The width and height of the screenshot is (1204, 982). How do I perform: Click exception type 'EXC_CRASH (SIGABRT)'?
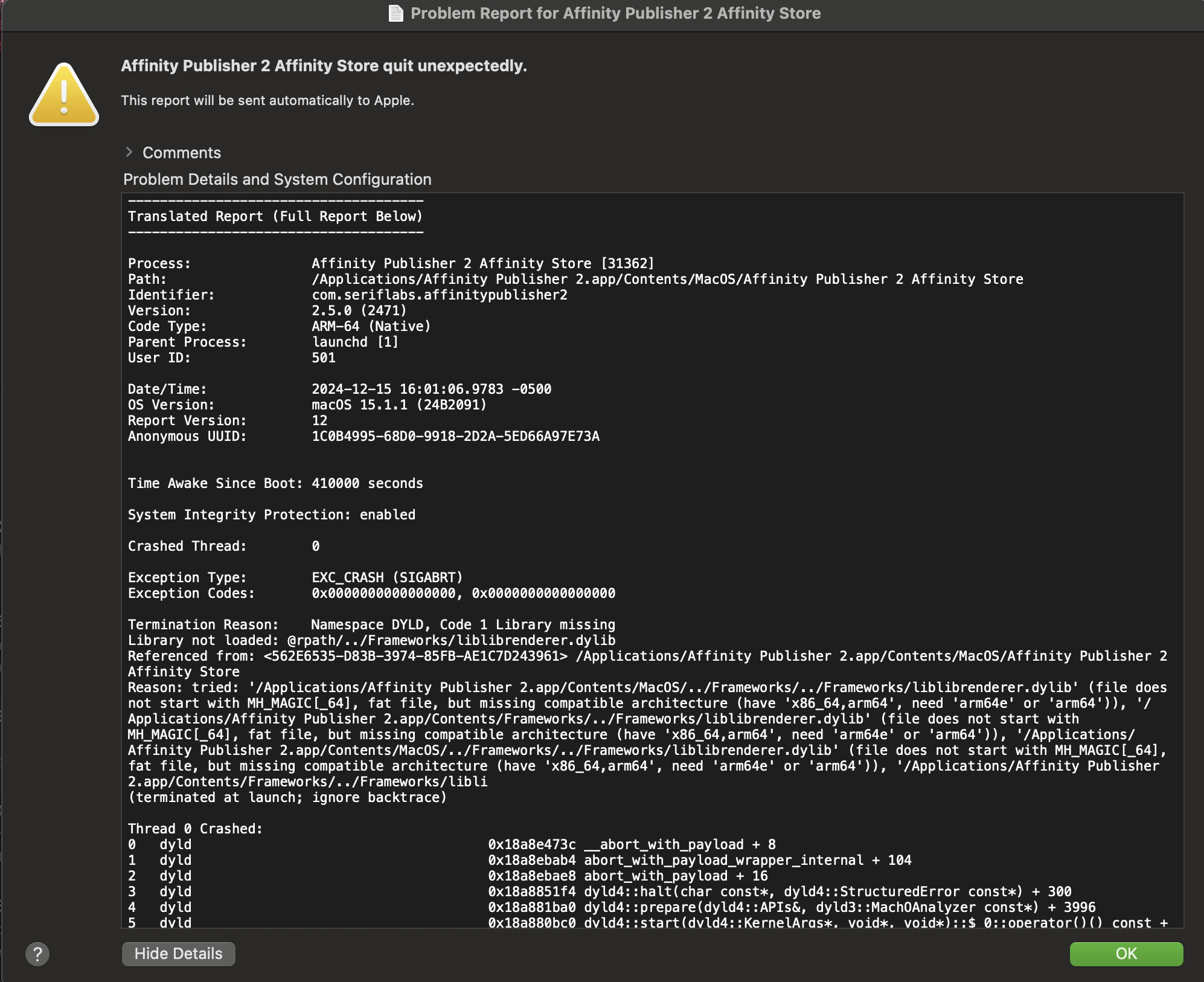click(x=387, y=577)
